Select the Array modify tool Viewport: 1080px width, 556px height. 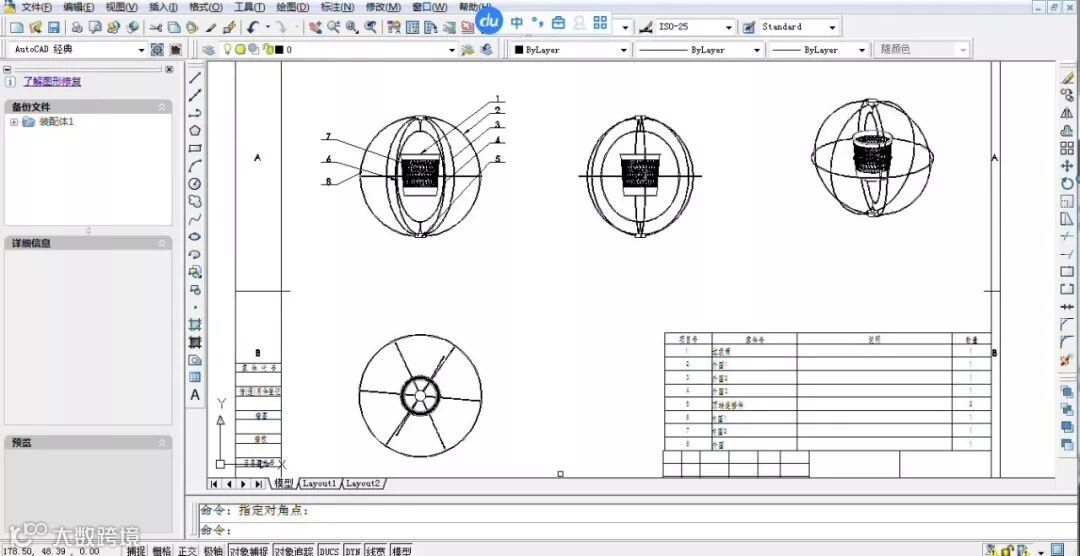click(x=1067, y=148)
